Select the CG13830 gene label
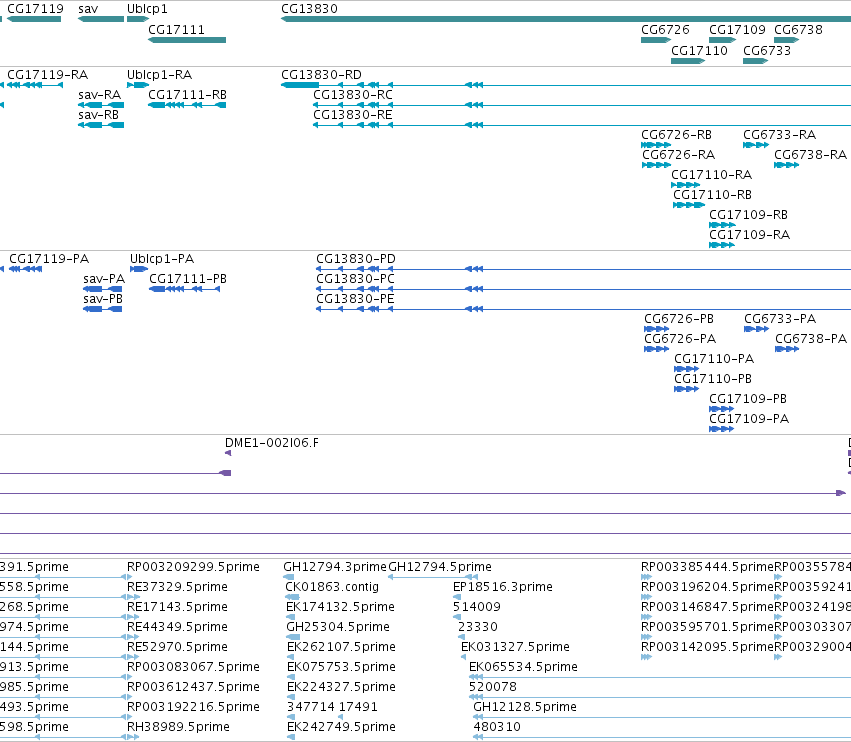851x742 pixels. (x=309, y=9)
